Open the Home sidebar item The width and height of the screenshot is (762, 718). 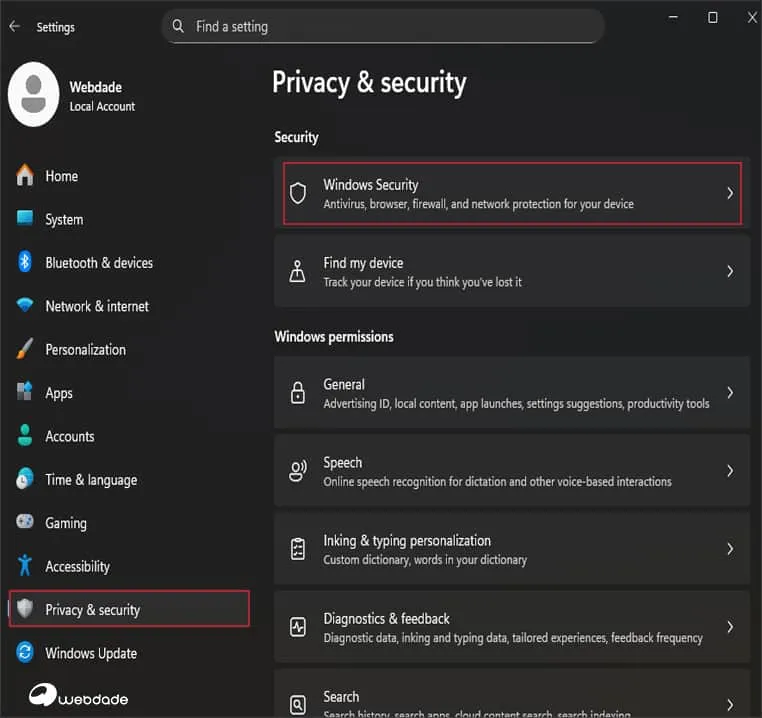tap(129, 176)
